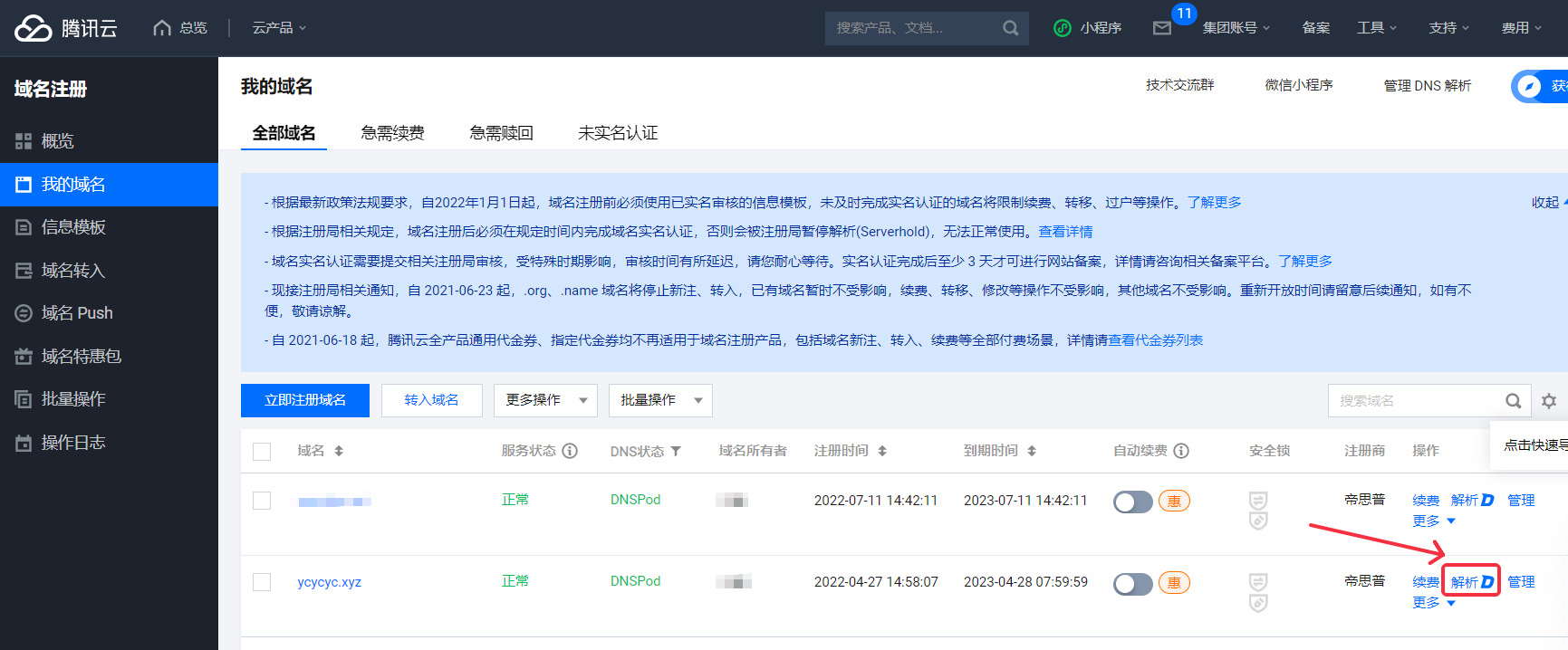Select 我的域名 in the sidebar
Screen dimensions: 1568x650
[109, 185]
